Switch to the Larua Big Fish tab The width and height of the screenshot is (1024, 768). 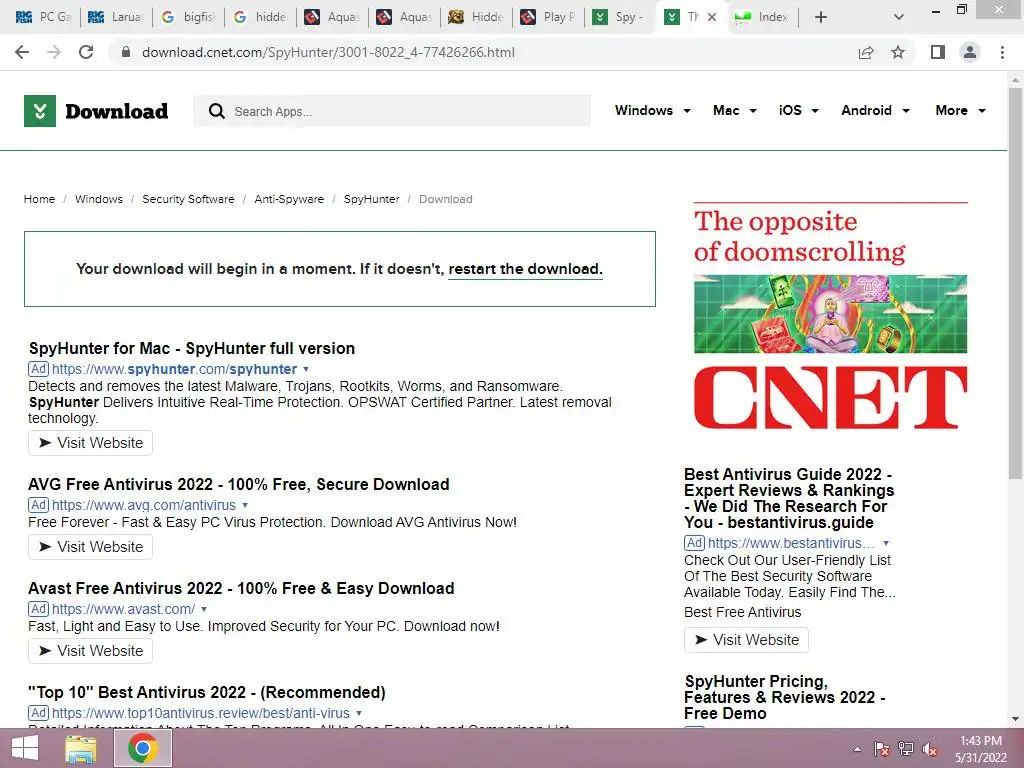[115, 17]
